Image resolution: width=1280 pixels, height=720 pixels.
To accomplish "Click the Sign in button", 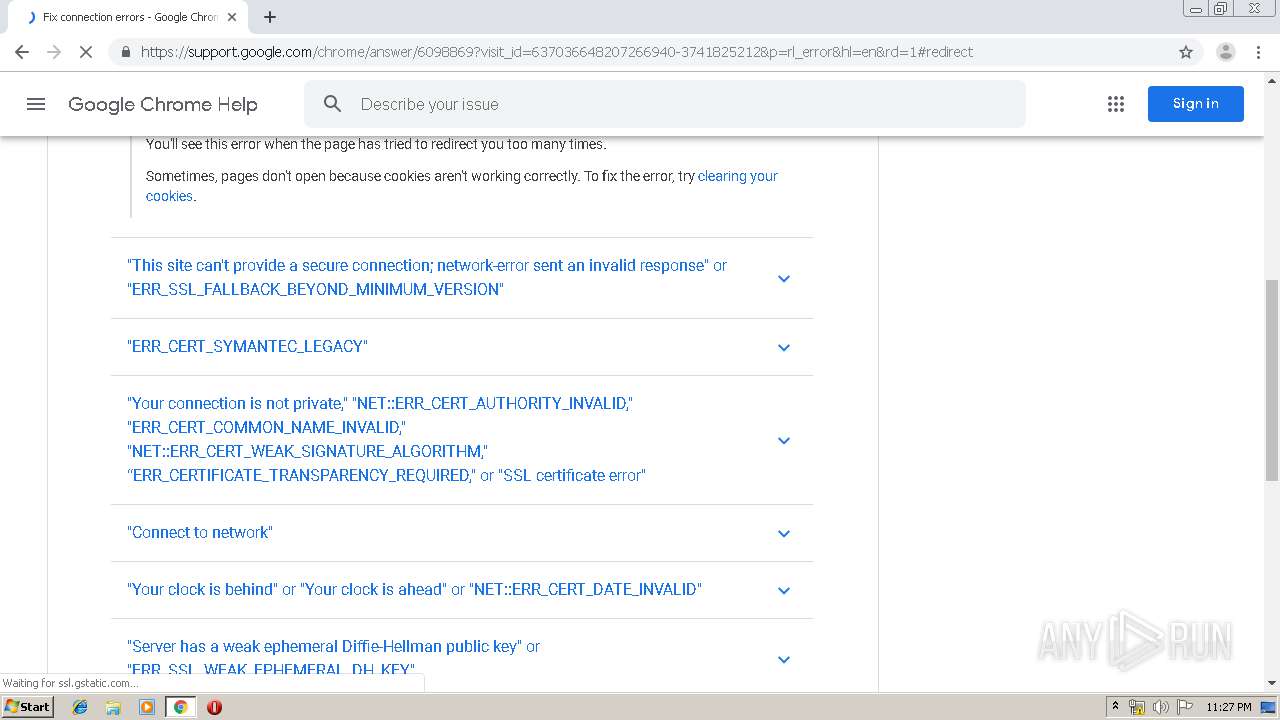I will click(1196, 104).
